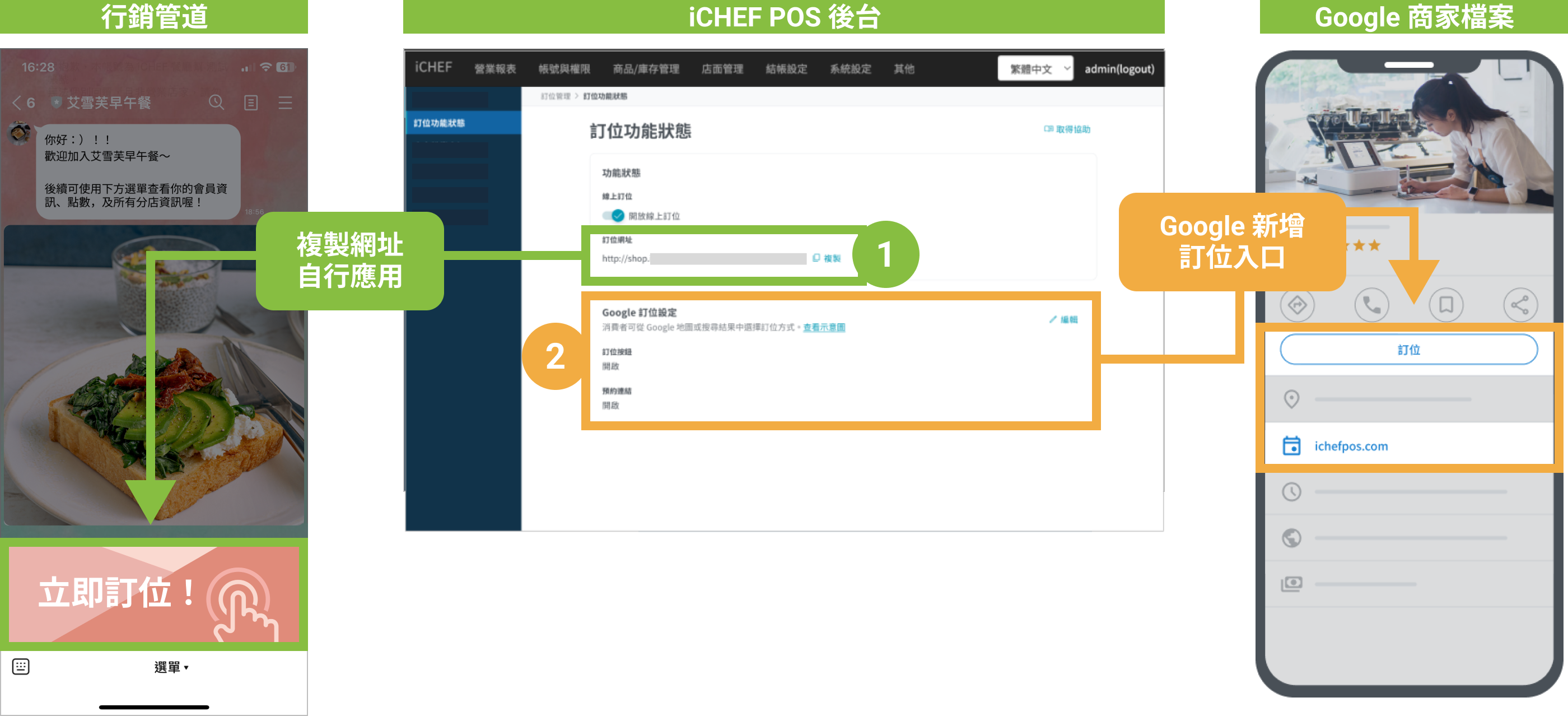
Task: Open the notes icon in chat header
Action: coord(251,103)
